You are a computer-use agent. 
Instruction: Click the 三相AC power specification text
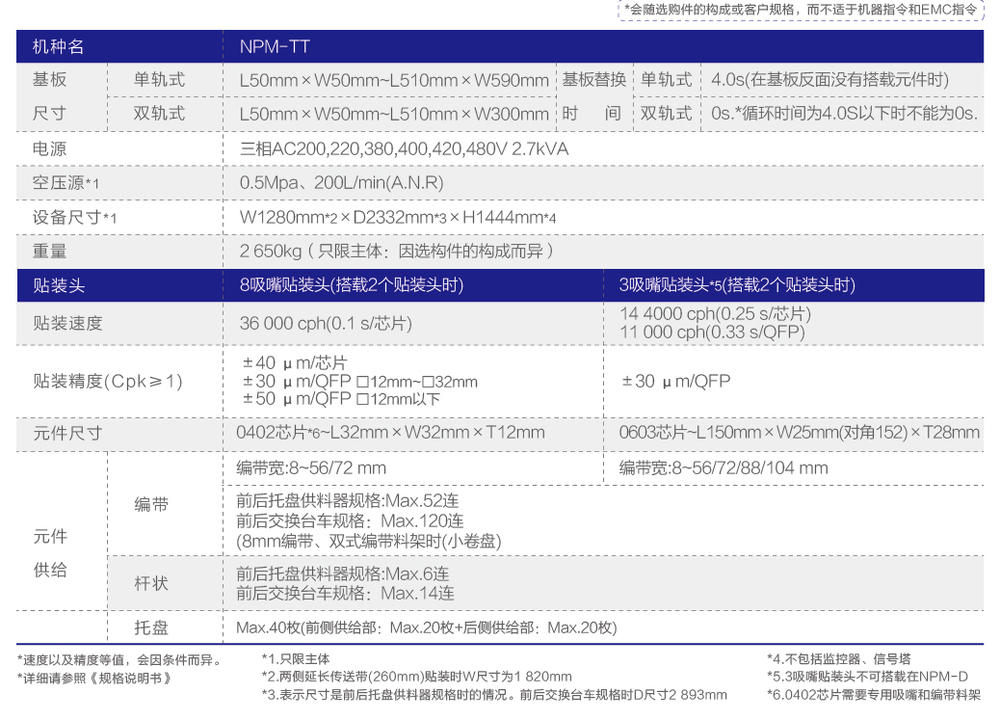[404, 149]
